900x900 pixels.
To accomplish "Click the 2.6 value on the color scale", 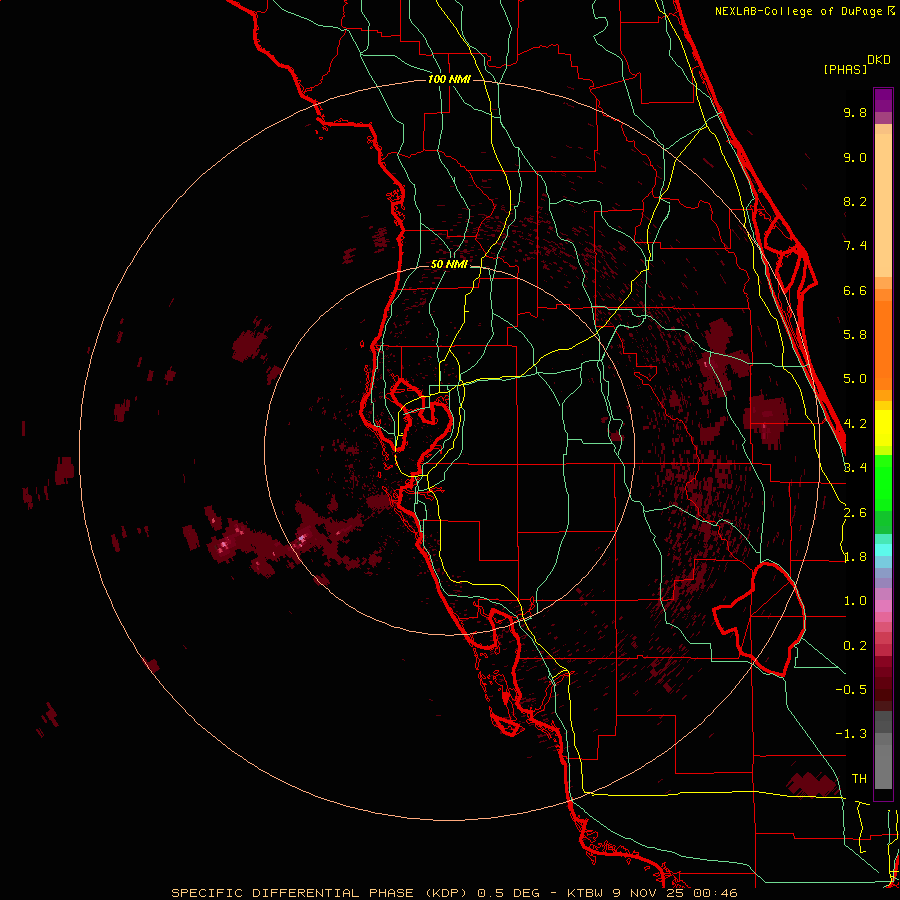I will (x=855, y=512).
